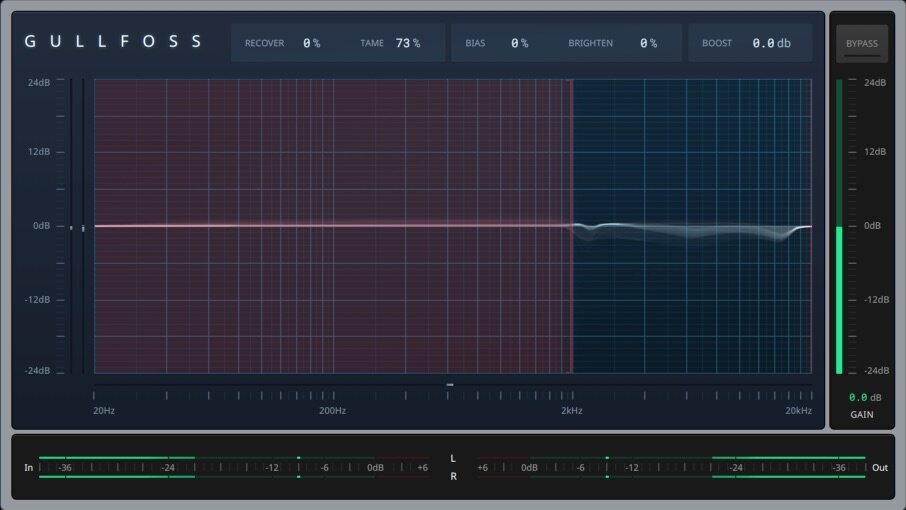The image size is (906, 510).
Task: Select the BOOST 0.0 db value
Action: [771, 43]
